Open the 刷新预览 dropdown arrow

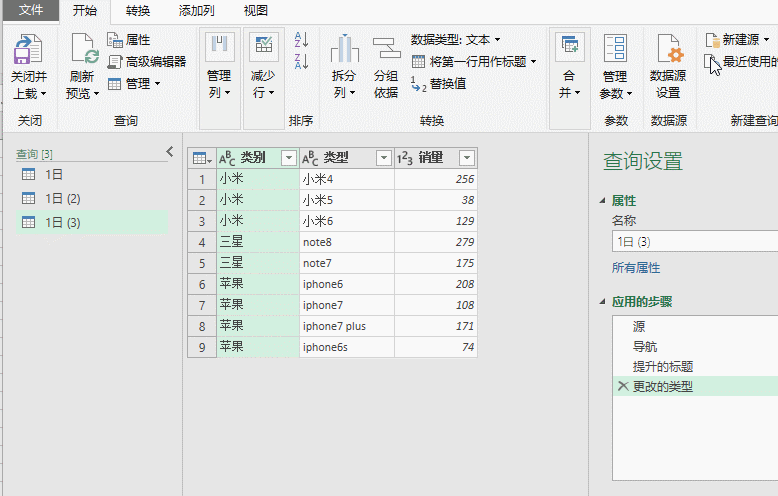click(96, 93)
